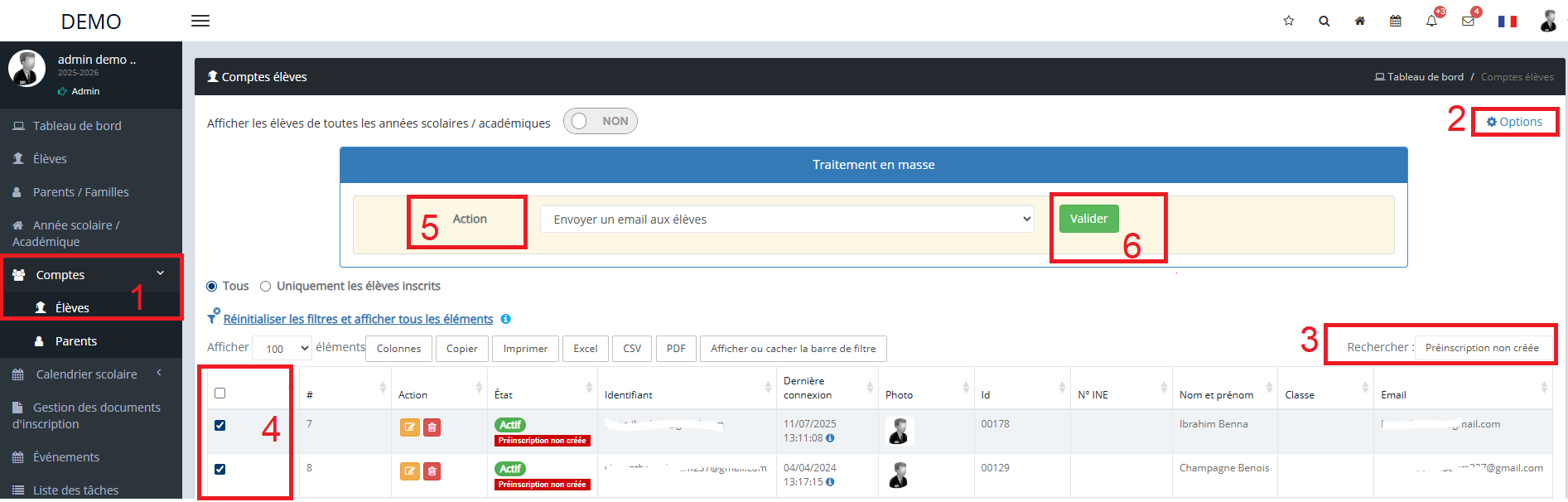Click the green Valider button
The width and height of the screenshot is (1568, 502).
point(1088,219)
